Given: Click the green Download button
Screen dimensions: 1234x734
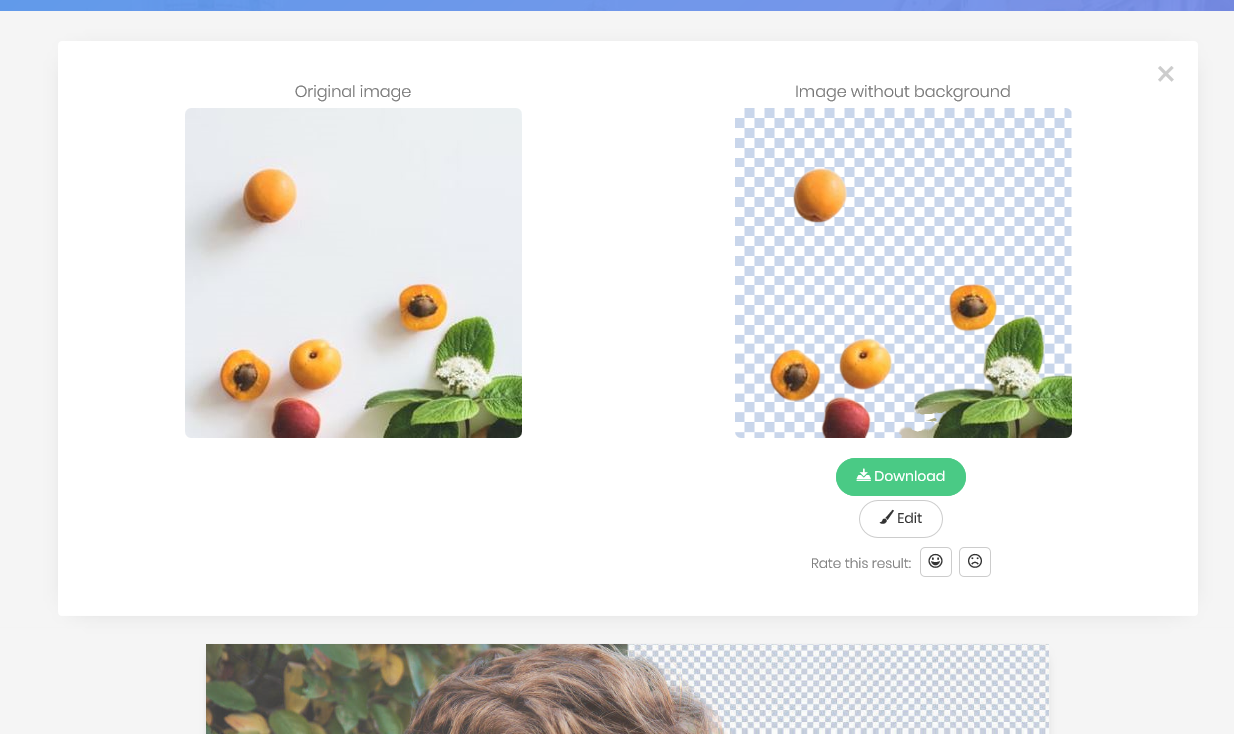Looking at the screenshot, I should [x=901, y=477].
